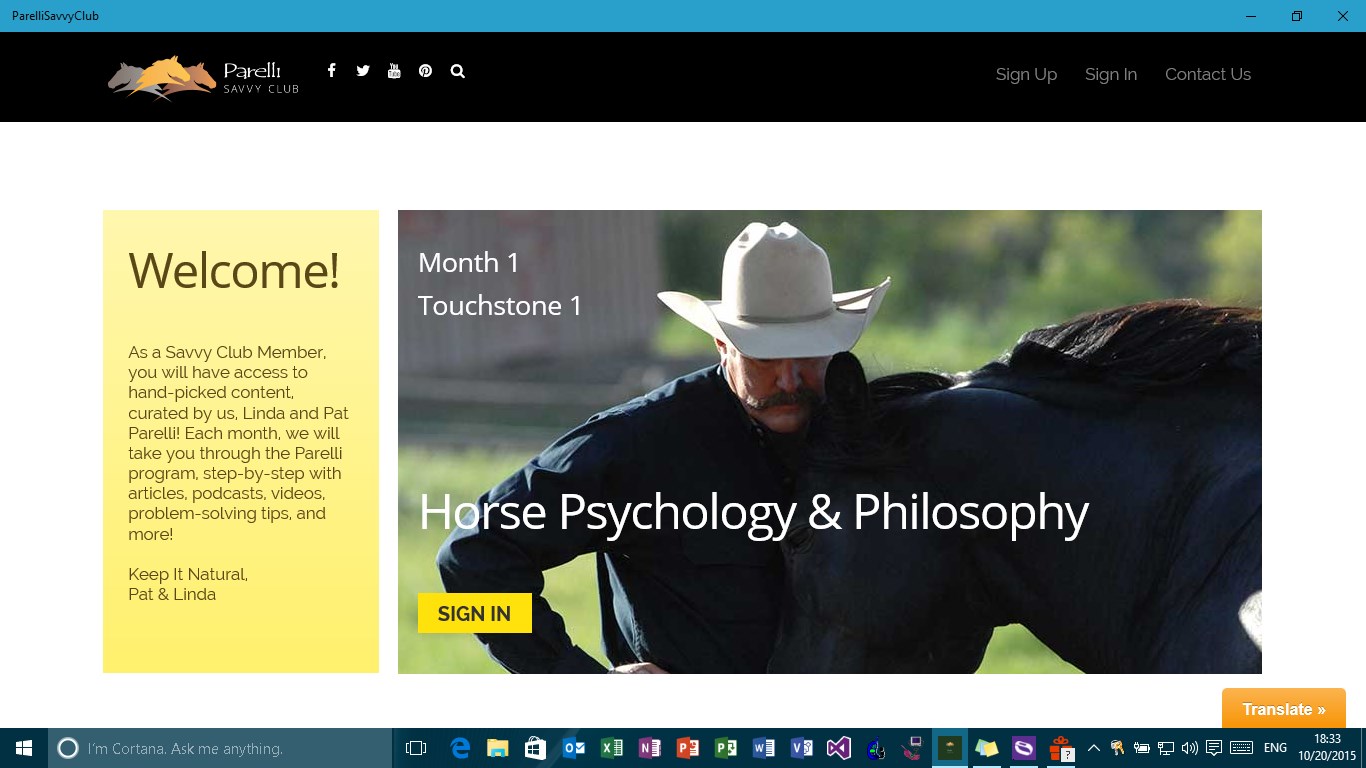The height and width of the screenshot is (768, 1366).
Task: Open the Parelli Facebook page icon
Action: (x=331, y=71)
